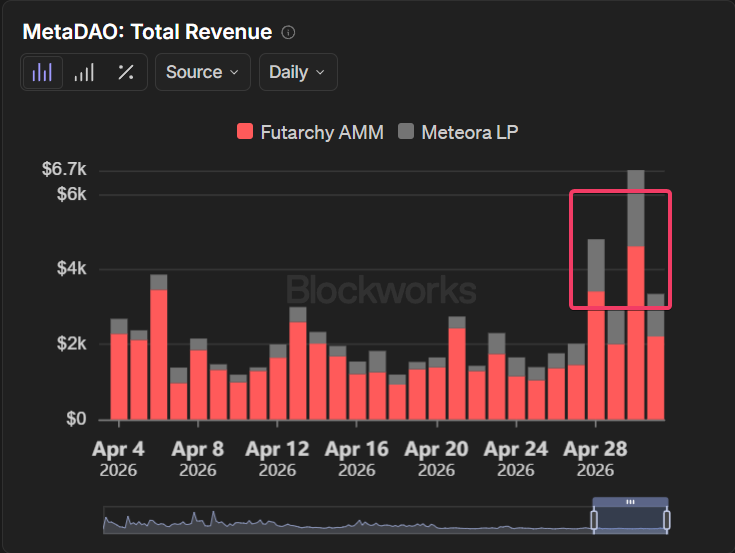Click the $2k y-axis label
This screenshot has width=735, height=553.
[x=72, y=344]
